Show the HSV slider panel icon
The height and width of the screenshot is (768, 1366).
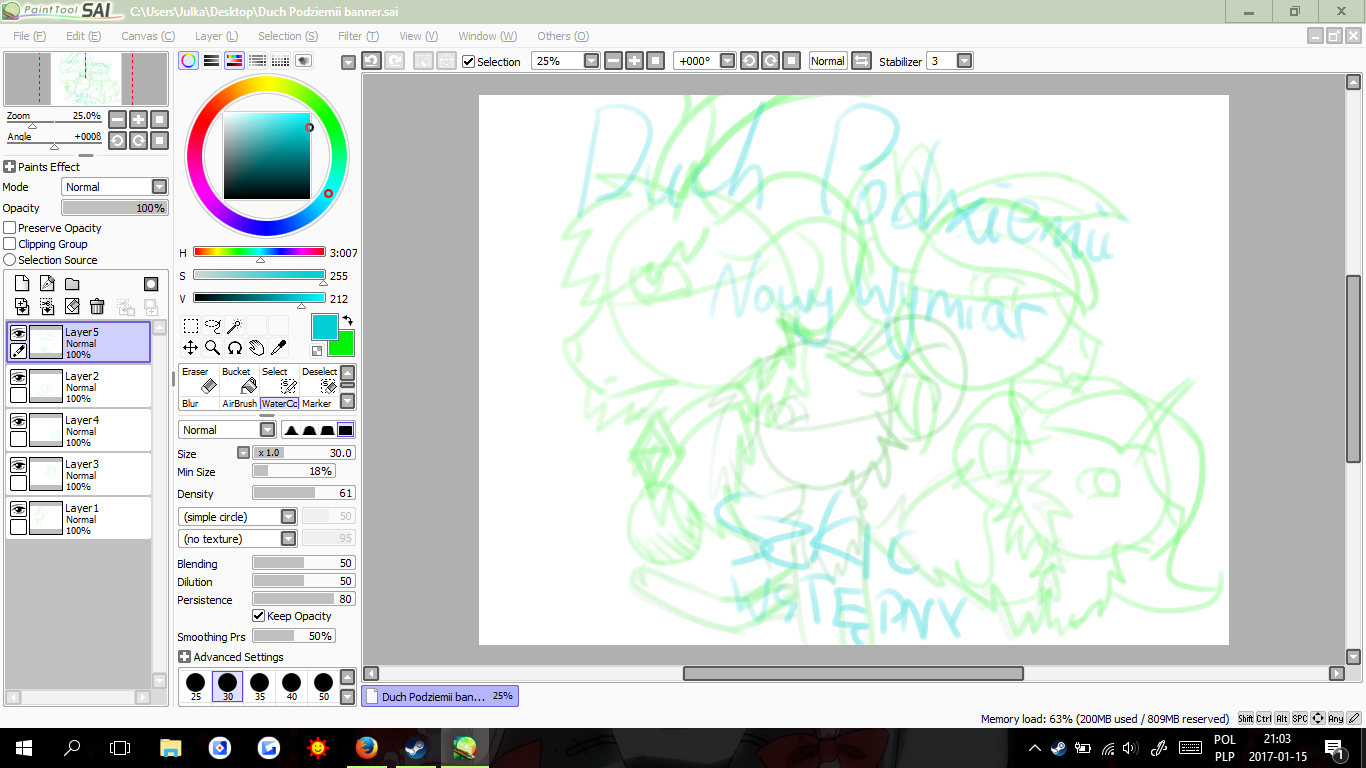tap(234, 61)
